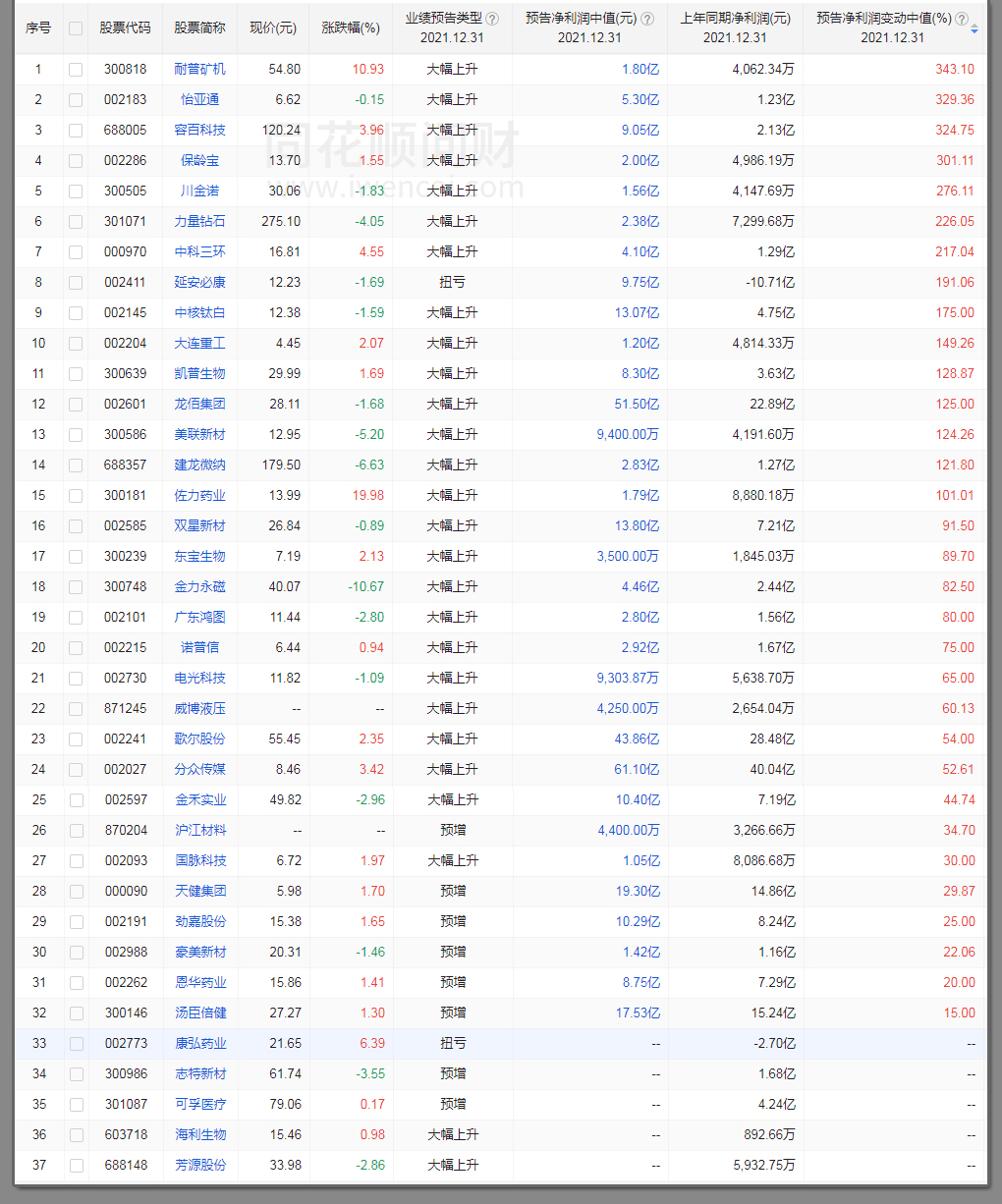Open stock link 中科三环

(x=199, y=251)
